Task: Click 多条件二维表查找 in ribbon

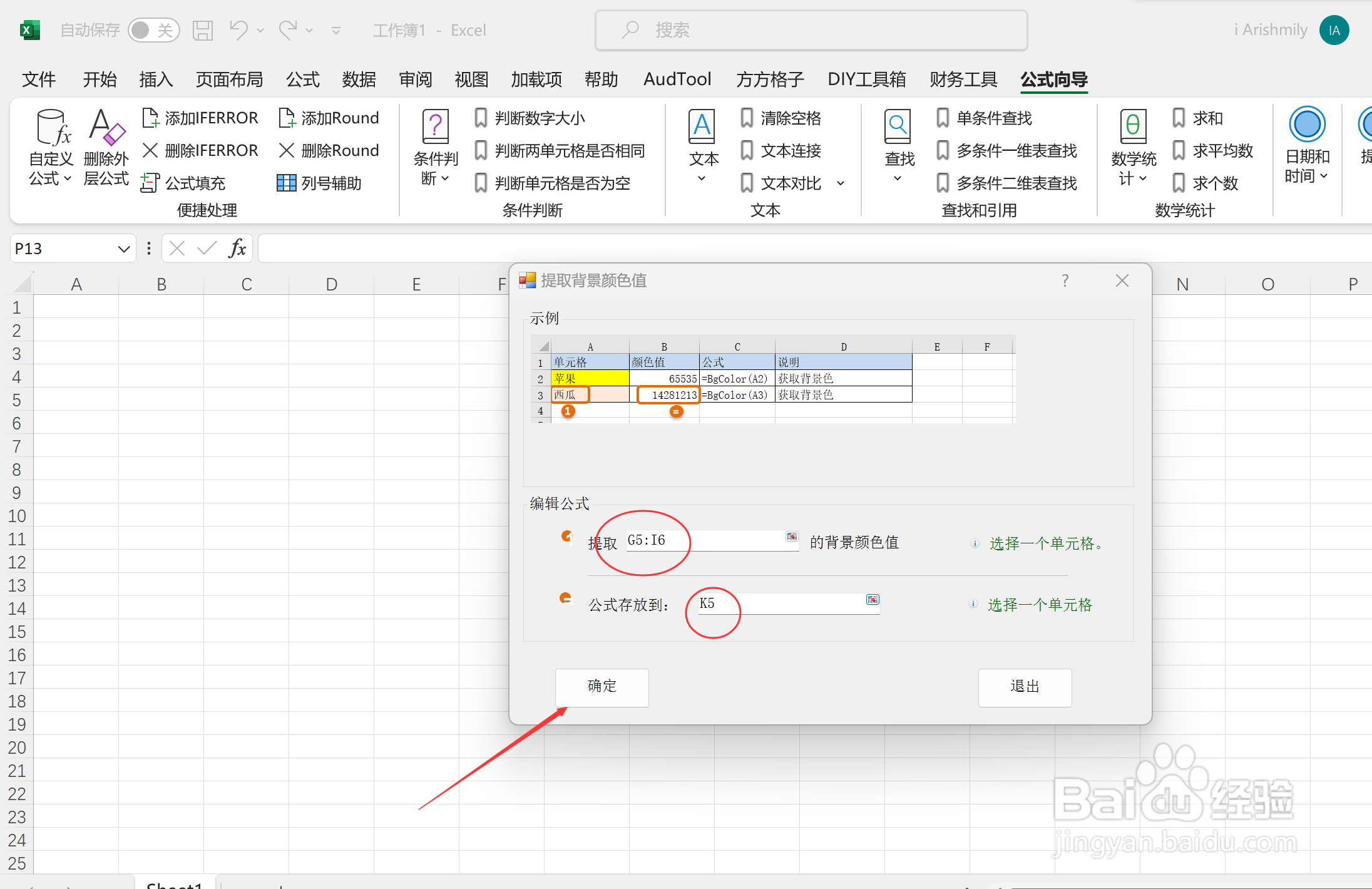Action: (1006, 183)
